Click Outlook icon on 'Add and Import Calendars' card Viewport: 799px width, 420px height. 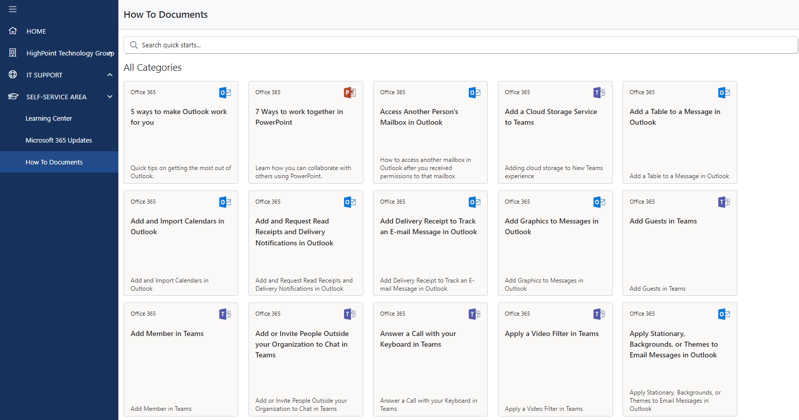pos(225,202)
